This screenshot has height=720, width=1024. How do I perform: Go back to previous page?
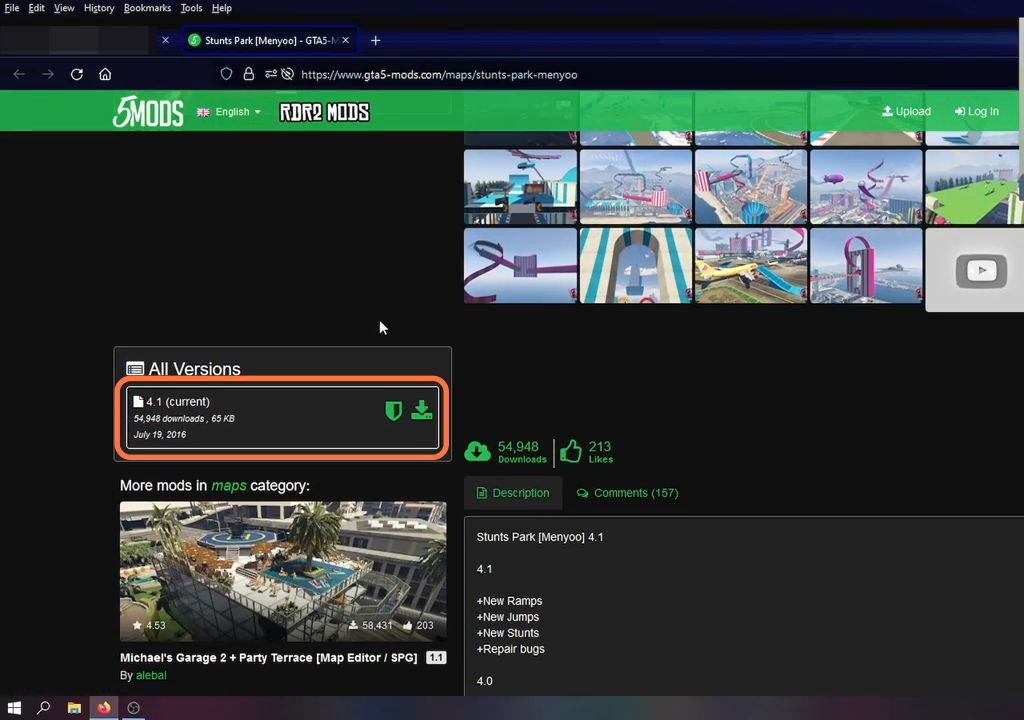pyautogui.click(x=19, y=74)
